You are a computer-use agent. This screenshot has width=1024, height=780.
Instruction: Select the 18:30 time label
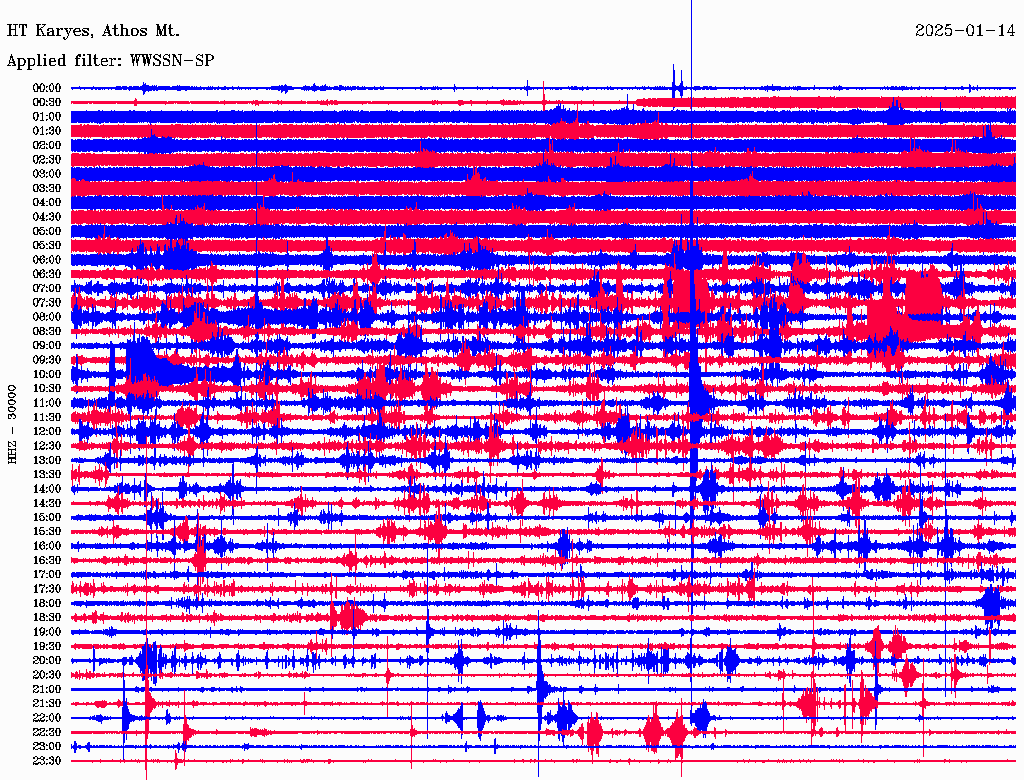click(x=47, y=618)
